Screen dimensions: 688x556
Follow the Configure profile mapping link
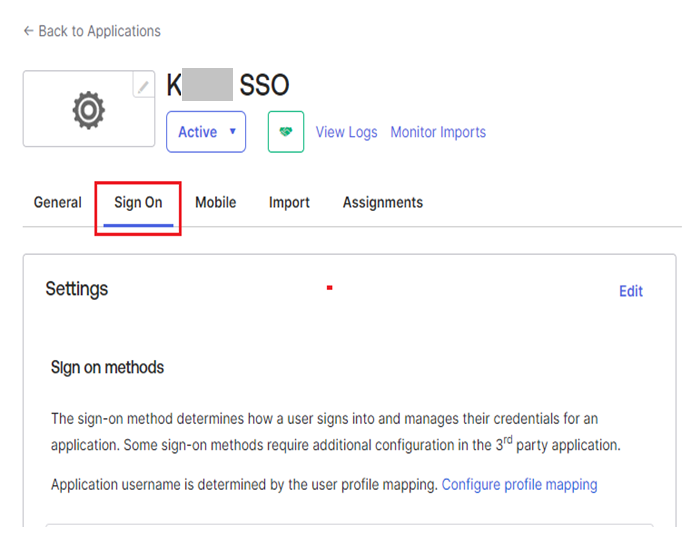(519, 485)
